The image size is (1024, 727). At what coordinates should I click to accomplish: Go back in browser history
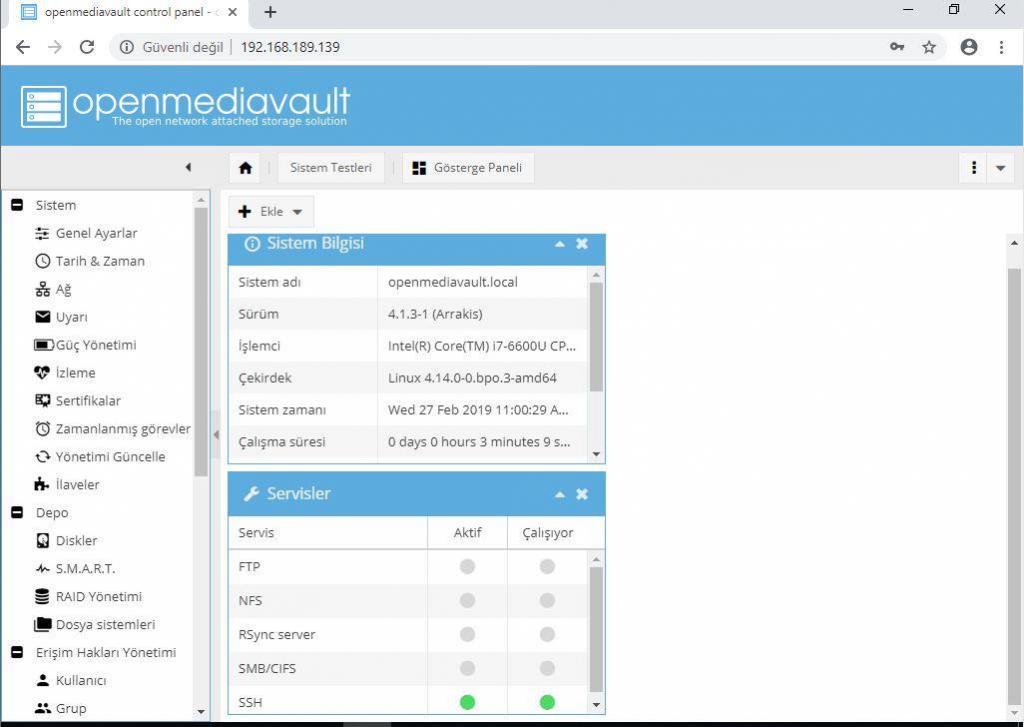tap(23, 47)
